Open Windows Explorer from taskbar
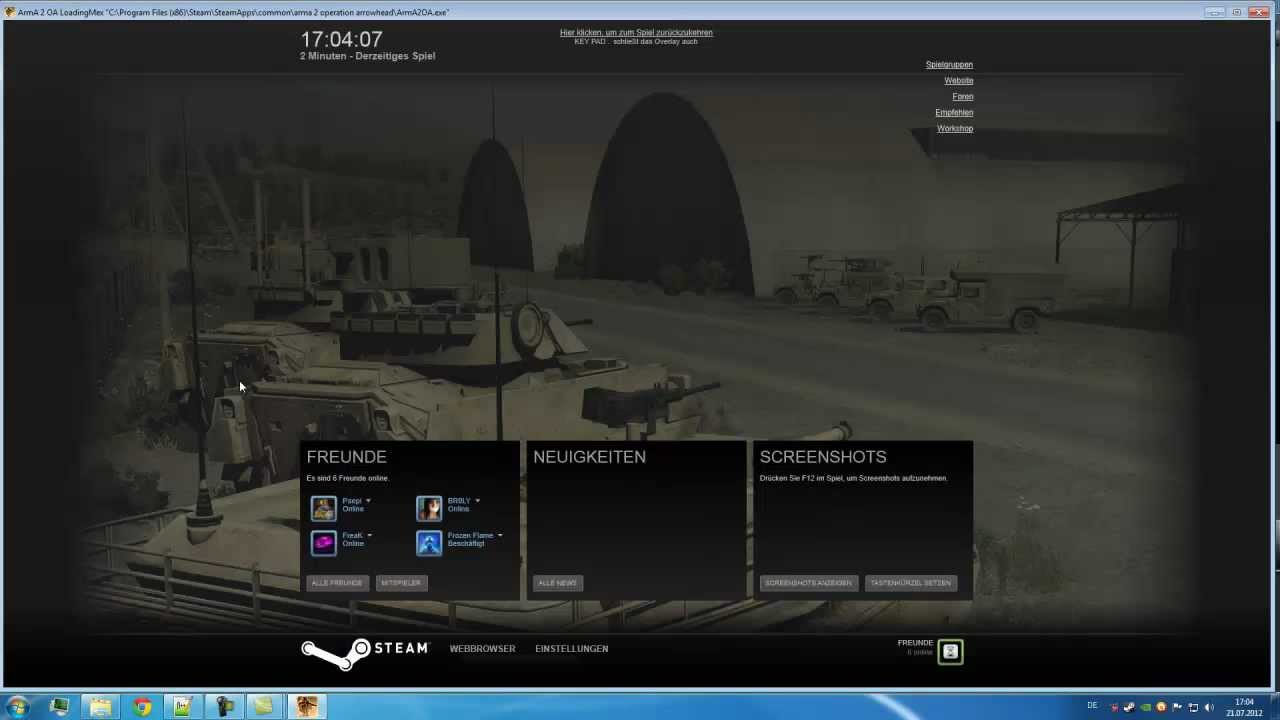The image size is (1280, 720). tap(100, 707)
